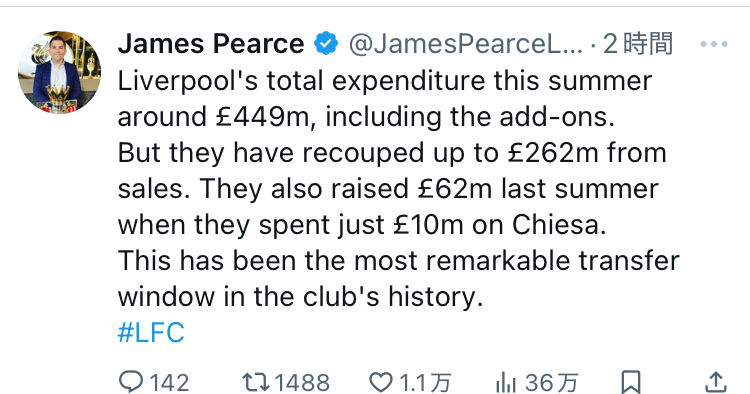This screenshot has height=394, width=750.
Task: Open the @JamesPearceL... handle link
Action: click(x=466, y=44)
